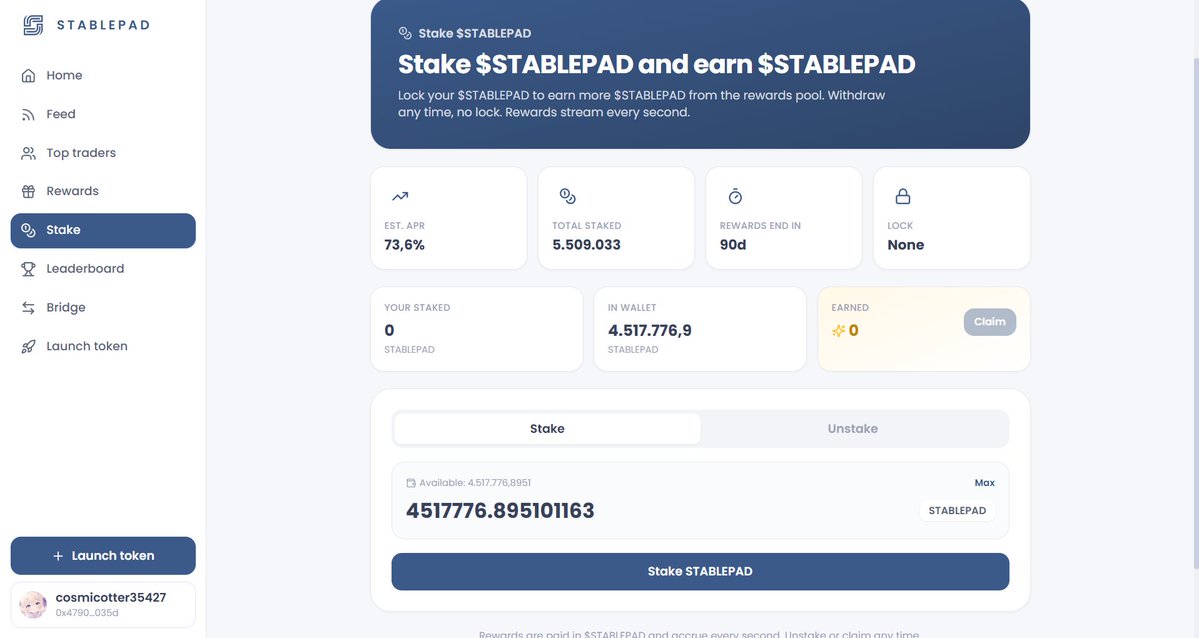Screen dimensions: 1199x638
Task: Click the 73,6% APR value
Action: [x=405, y=245]
